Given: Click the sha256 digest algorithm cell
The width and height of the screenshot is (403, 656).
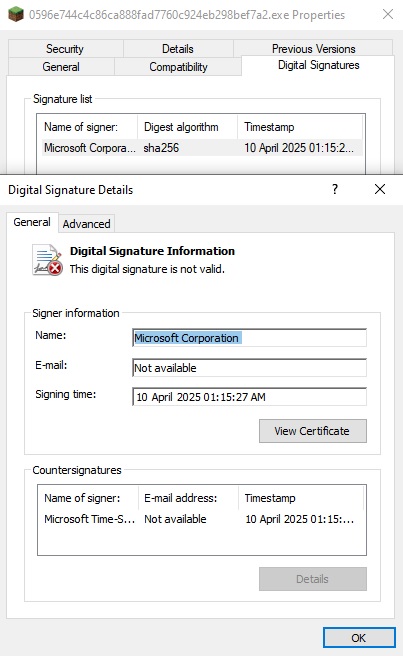Looking at the screenshot, I should 161,148.
